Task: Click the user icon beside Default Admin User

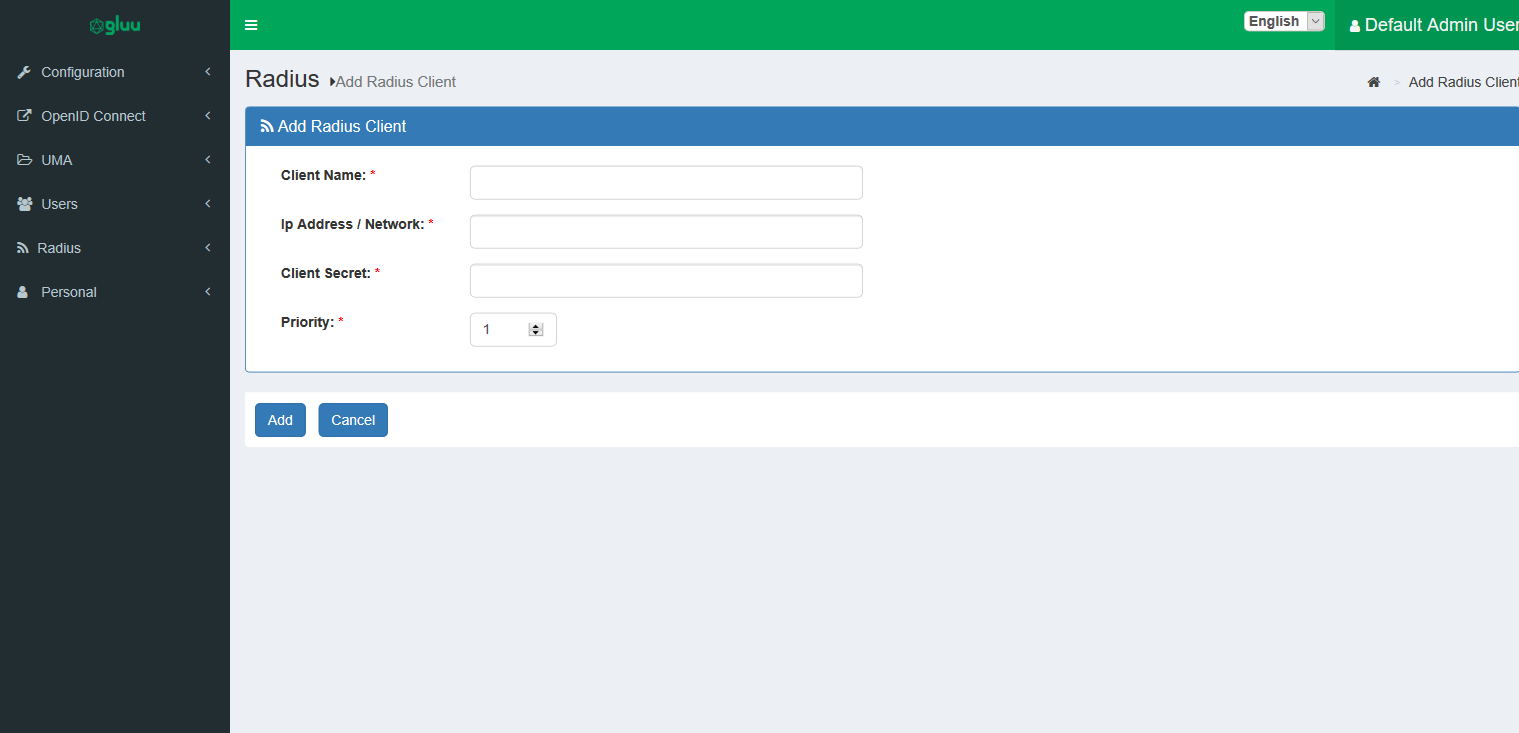Action: pos(1356,24)
